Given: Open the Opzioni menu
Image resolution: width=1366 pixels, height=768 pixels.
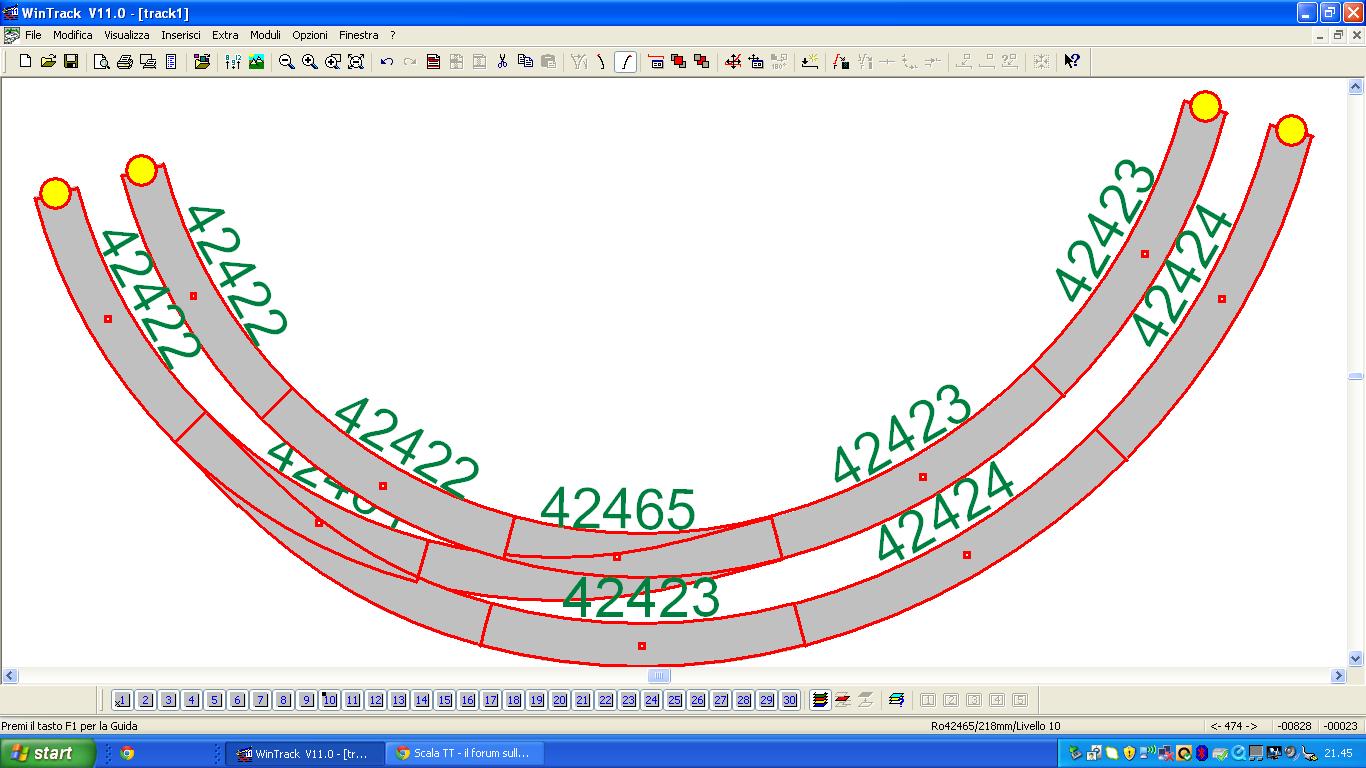Looking at the screenshot, I should [310, 35].
